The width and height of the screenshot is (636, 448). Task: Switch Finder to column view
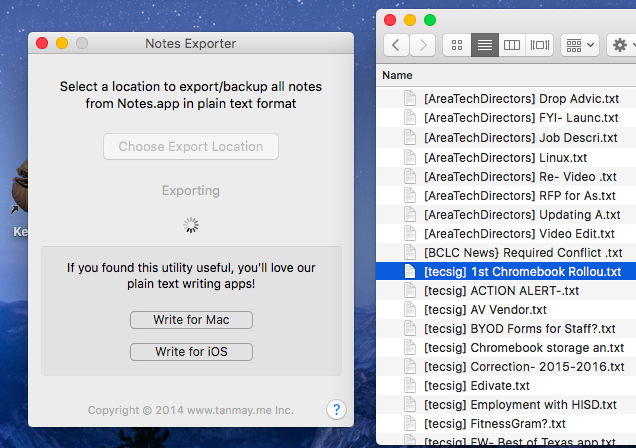coord(512,45)
